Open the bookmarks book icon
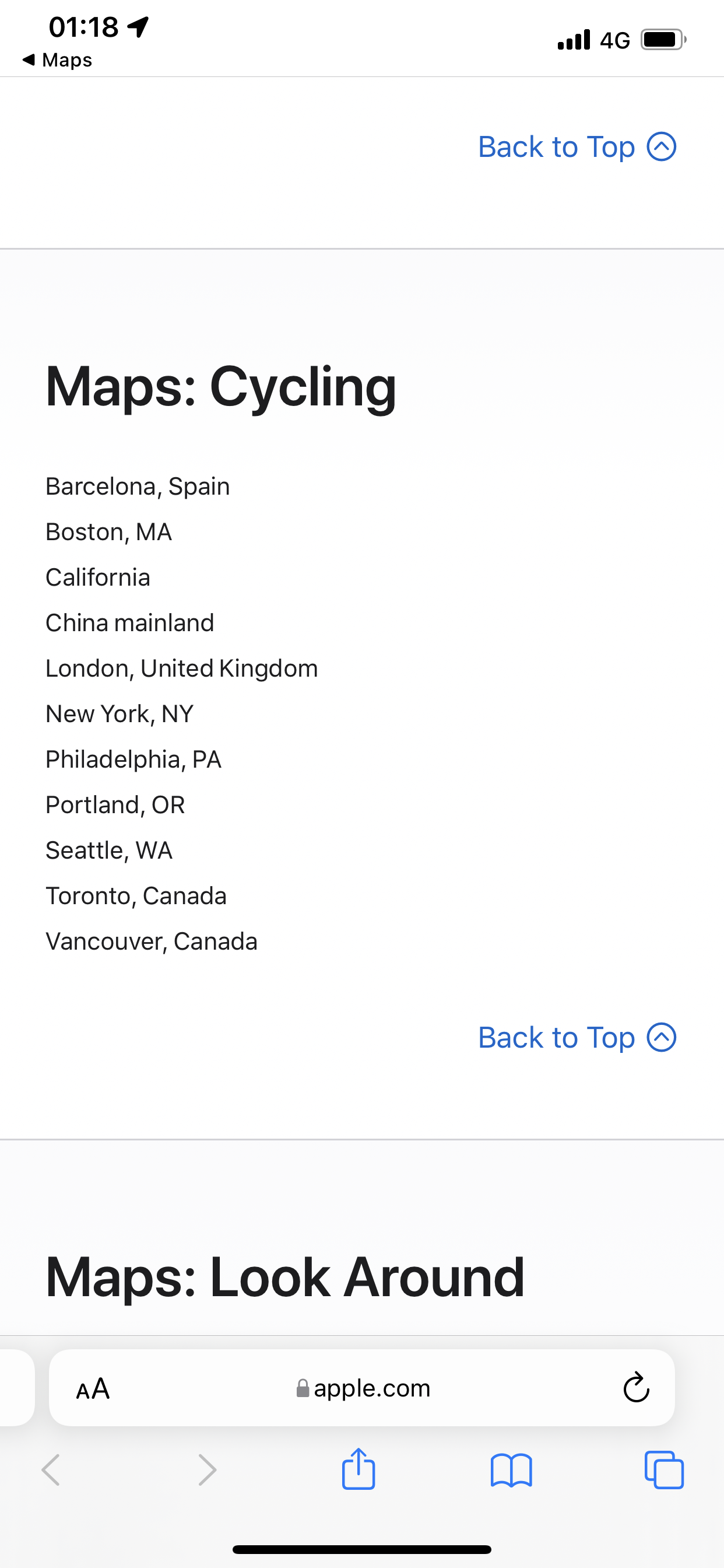The width and height of the screenshot is (724, 1568). click(x=511, y=1471)
